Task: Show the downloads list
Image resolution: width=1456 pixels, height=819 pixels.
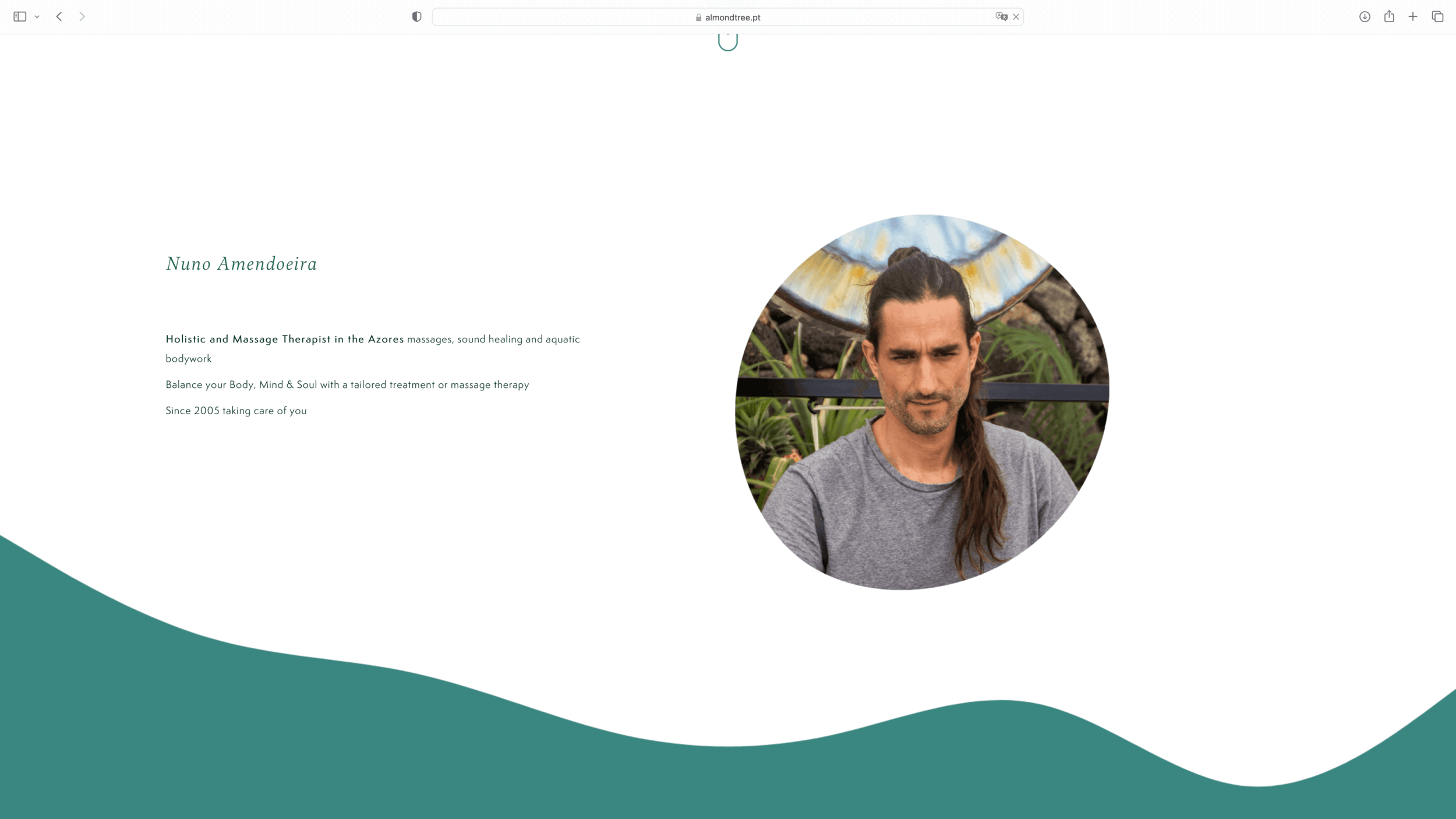Action: (1365, 17)
